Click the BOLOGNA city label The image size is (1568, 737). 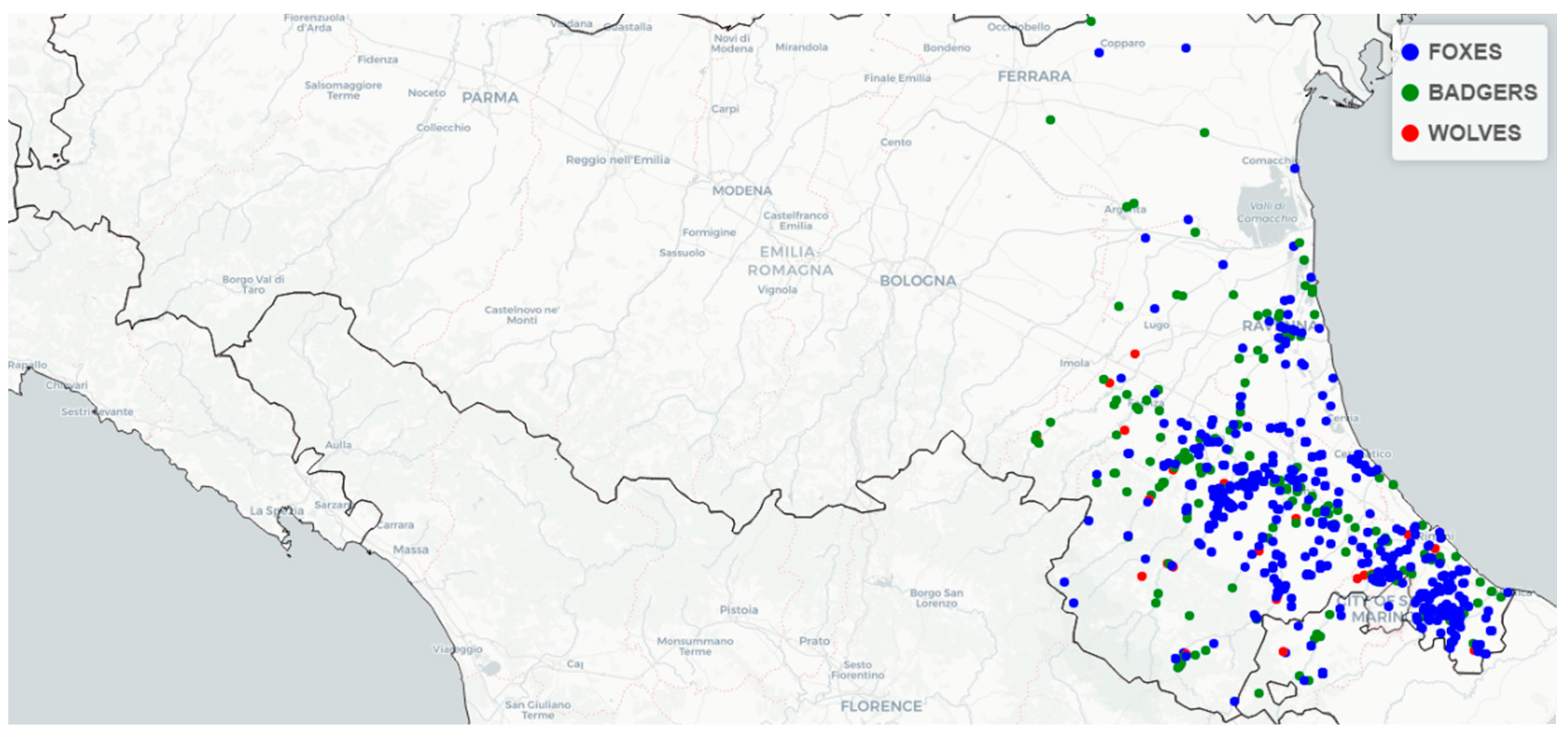tap(917, 281)
